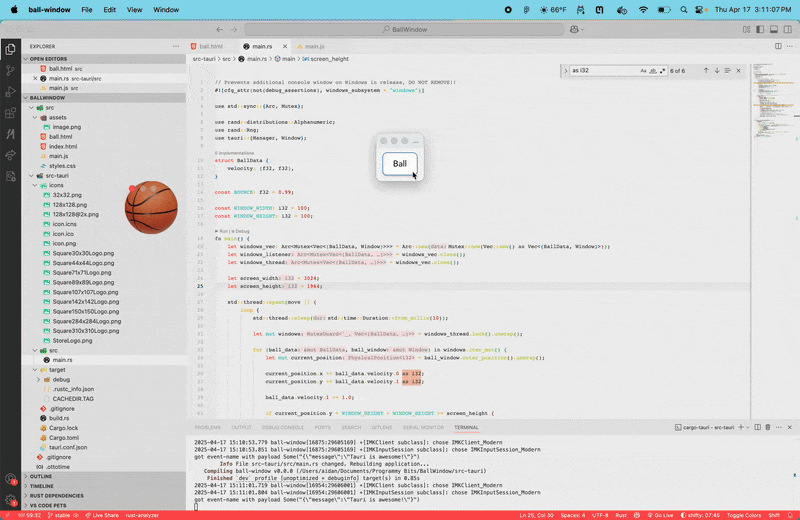Click the Ball button in small window

[399, 164]
